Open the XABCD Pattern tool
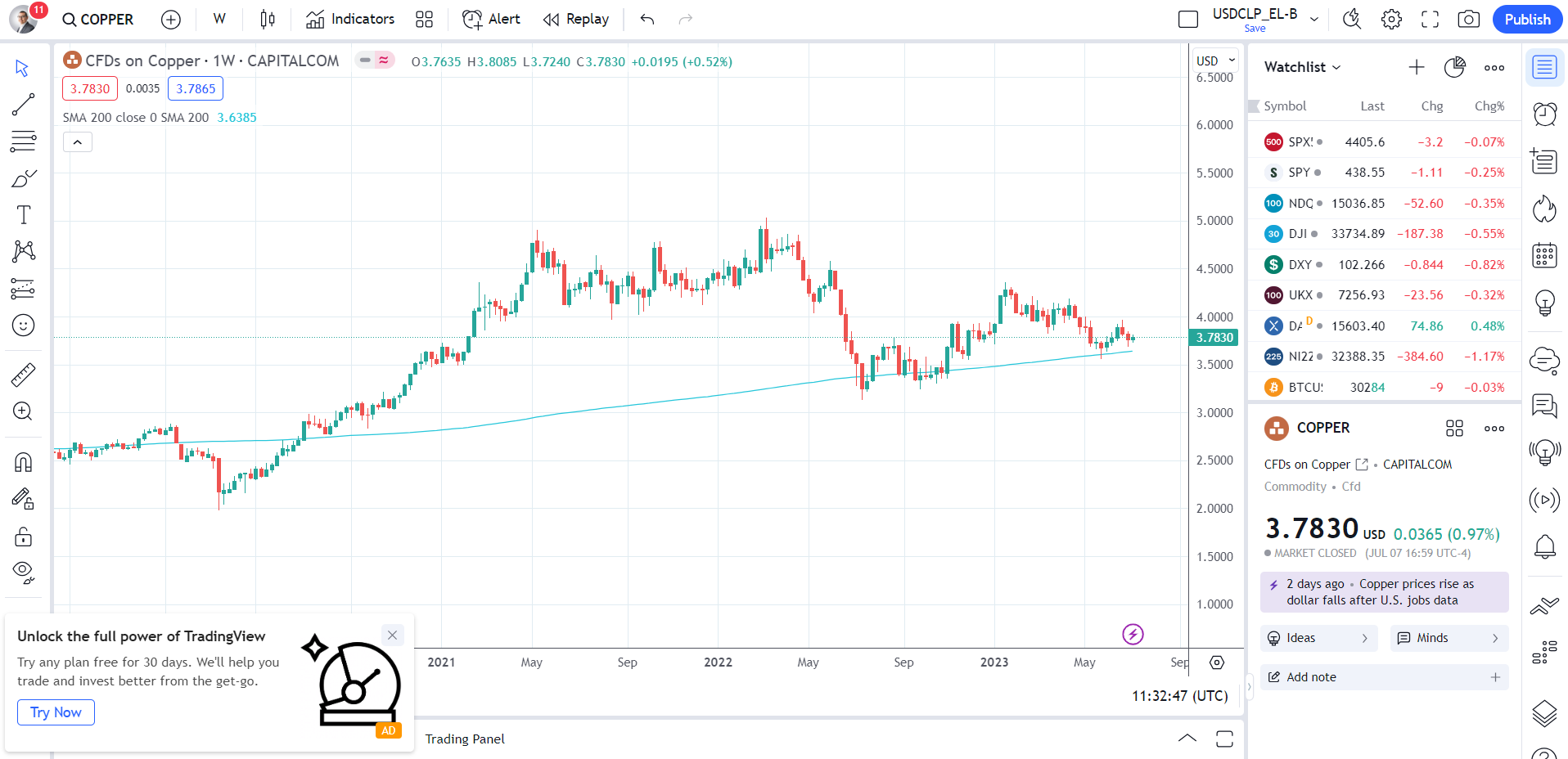This screenshot has width=1568, height=759. [24, 251]
